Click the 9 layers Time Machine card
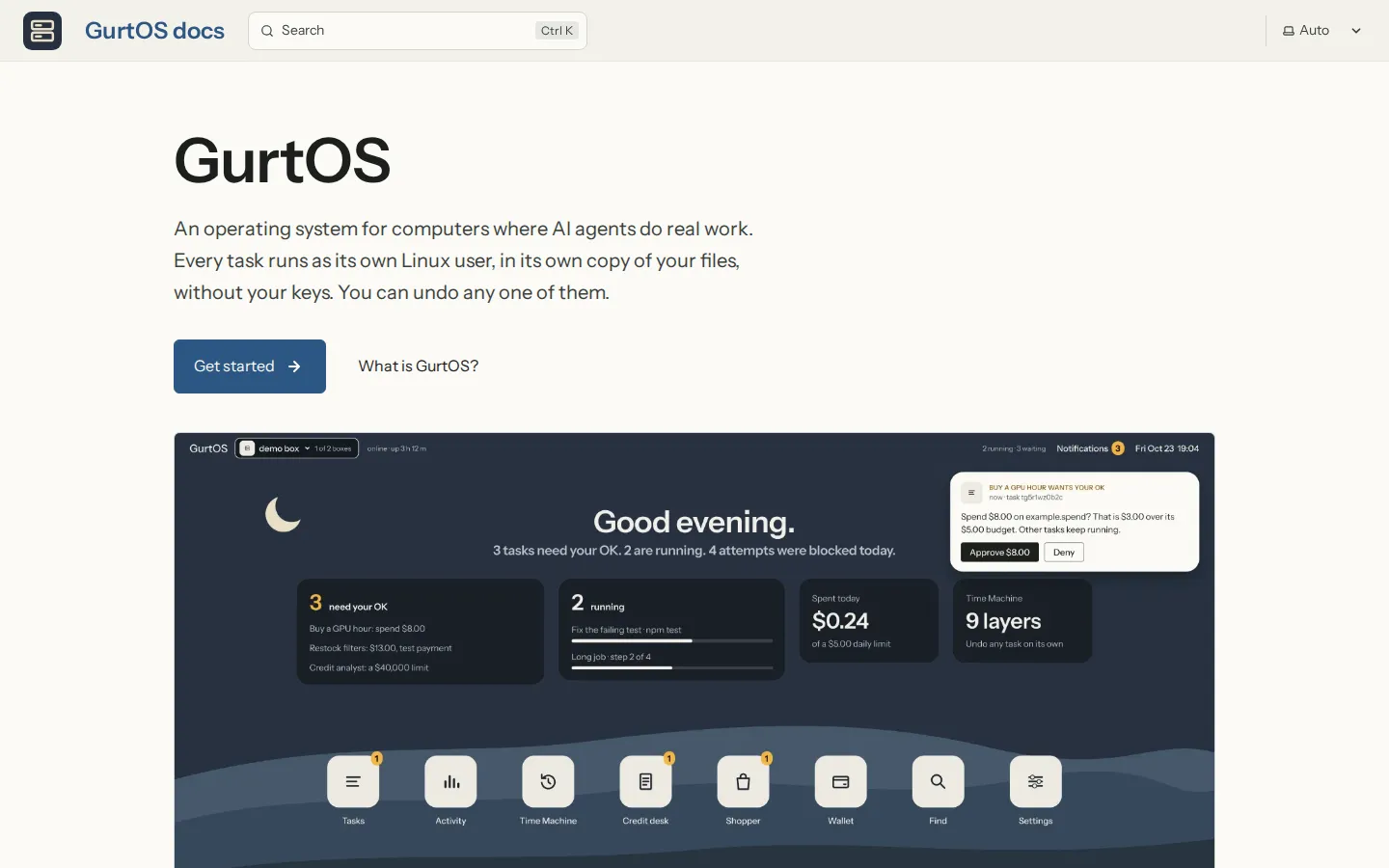The width and height of the screenshot is (1389, 868). click(x=1022, y=621)
